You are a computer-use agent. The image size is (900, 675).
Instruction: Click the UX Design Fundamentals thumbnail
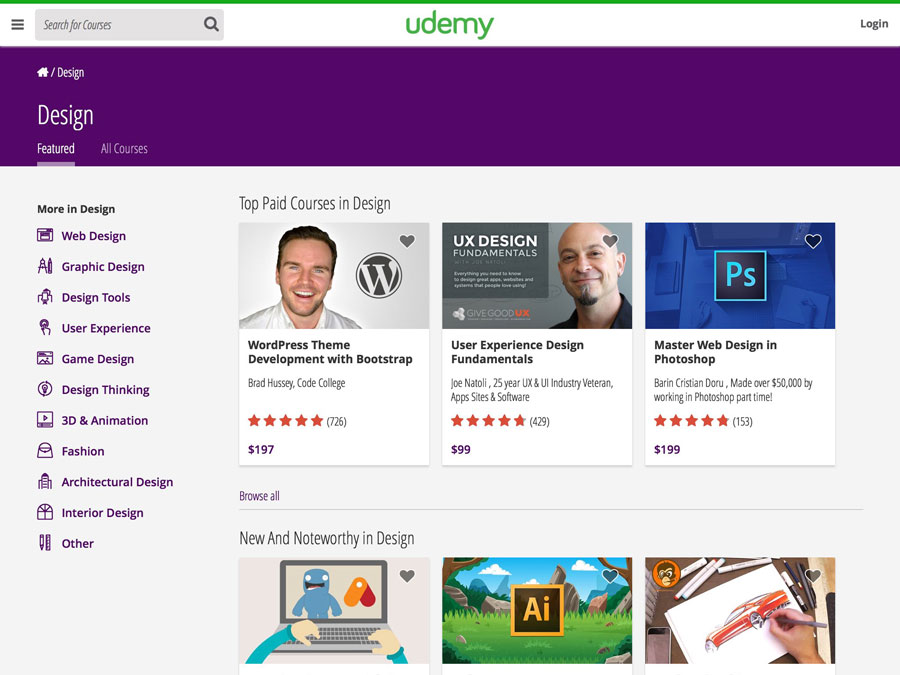(x=537, y=276)
